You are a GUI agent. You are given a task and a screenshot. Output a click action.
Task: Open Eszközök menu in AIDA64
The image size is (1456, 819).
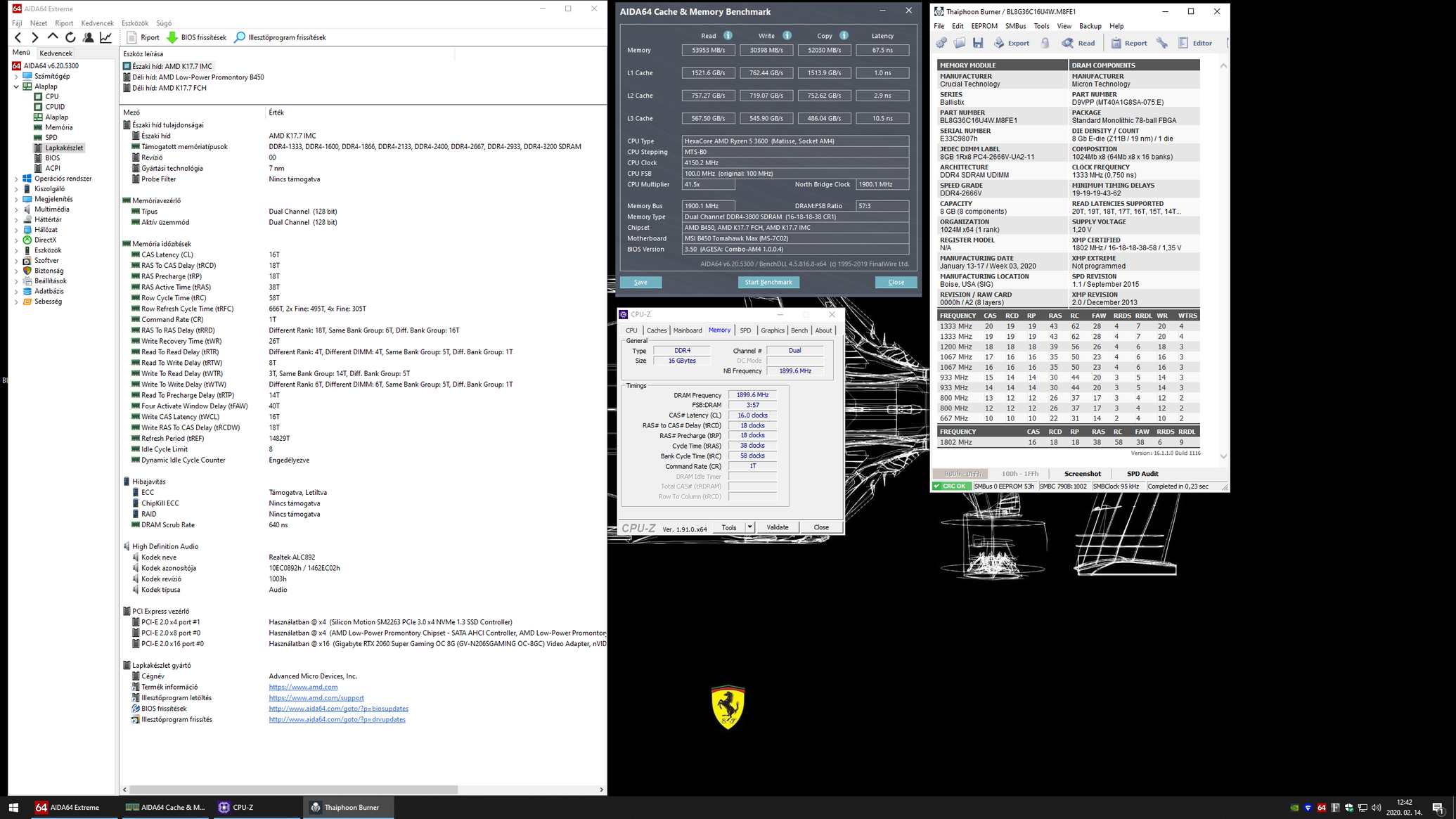tap(135, 23)
